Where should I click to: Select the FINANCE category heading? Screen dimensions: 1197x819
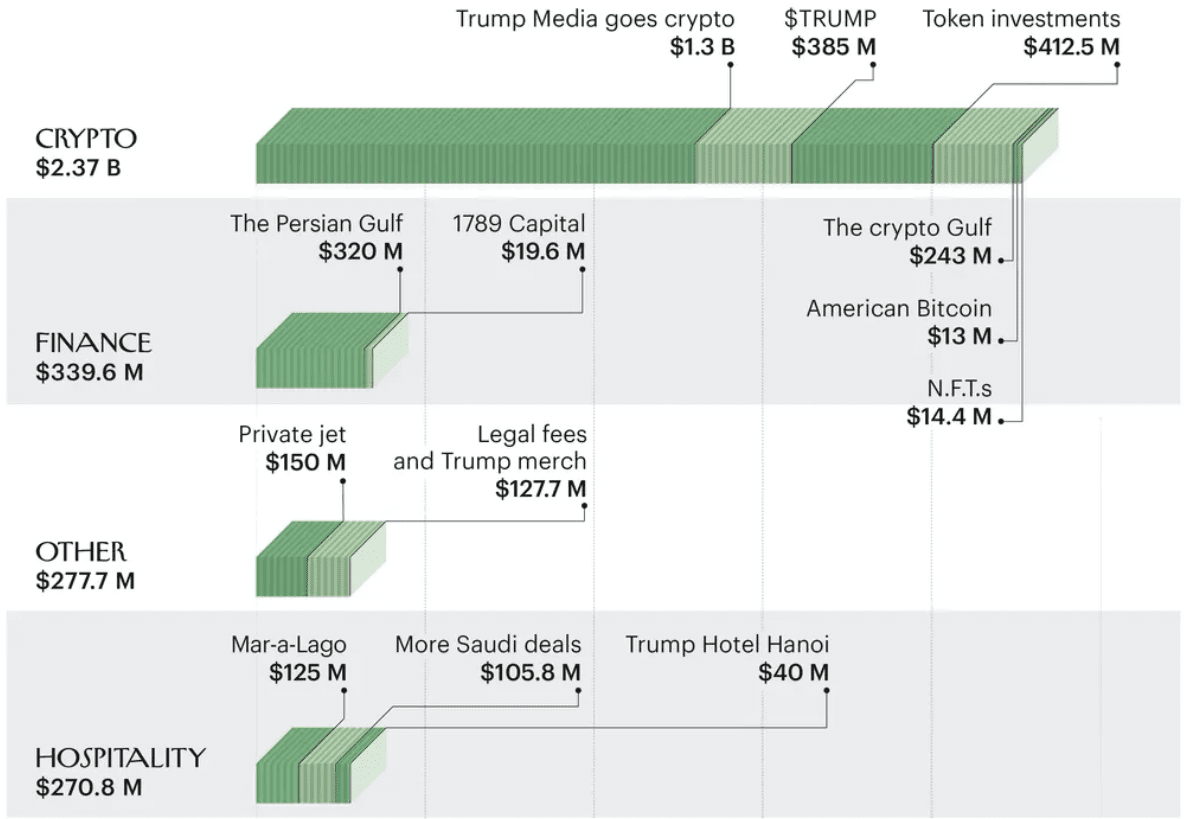(93, 344)
